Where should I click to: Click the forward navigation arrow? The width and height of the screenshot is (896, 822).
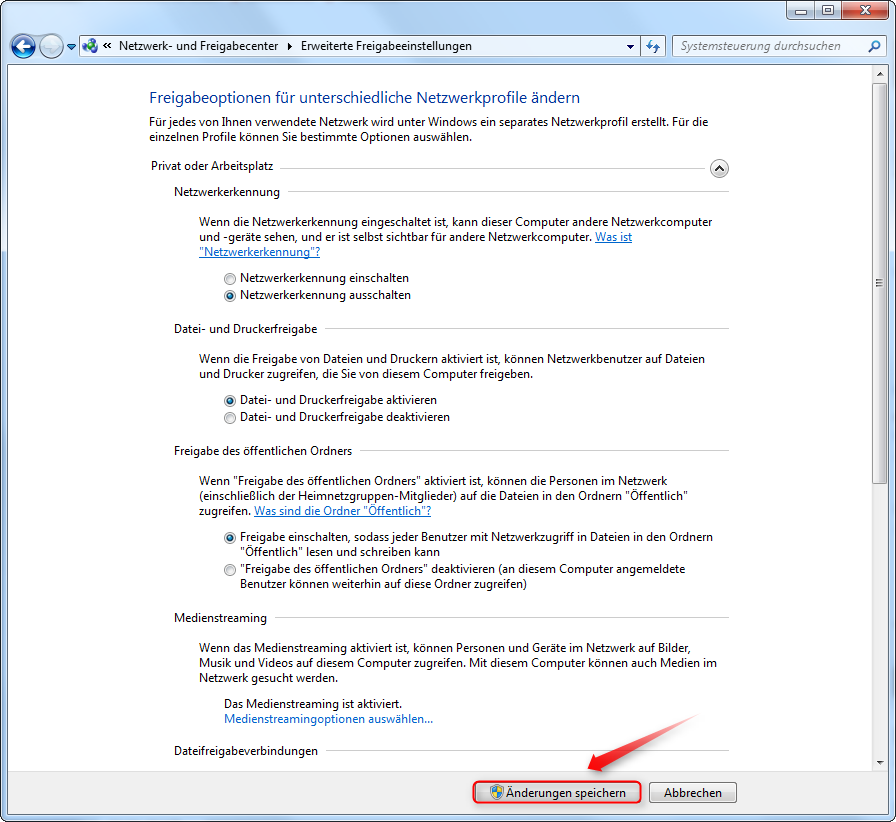point(51,46)
